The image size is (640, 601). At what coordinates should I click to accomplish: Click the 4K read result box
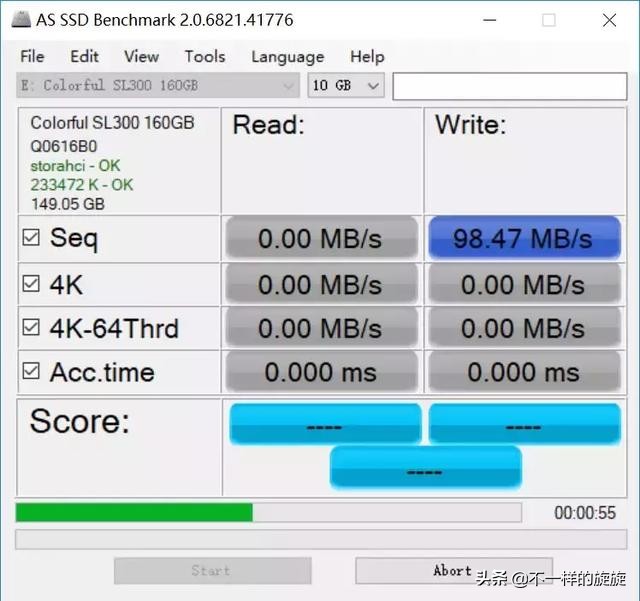322,284
